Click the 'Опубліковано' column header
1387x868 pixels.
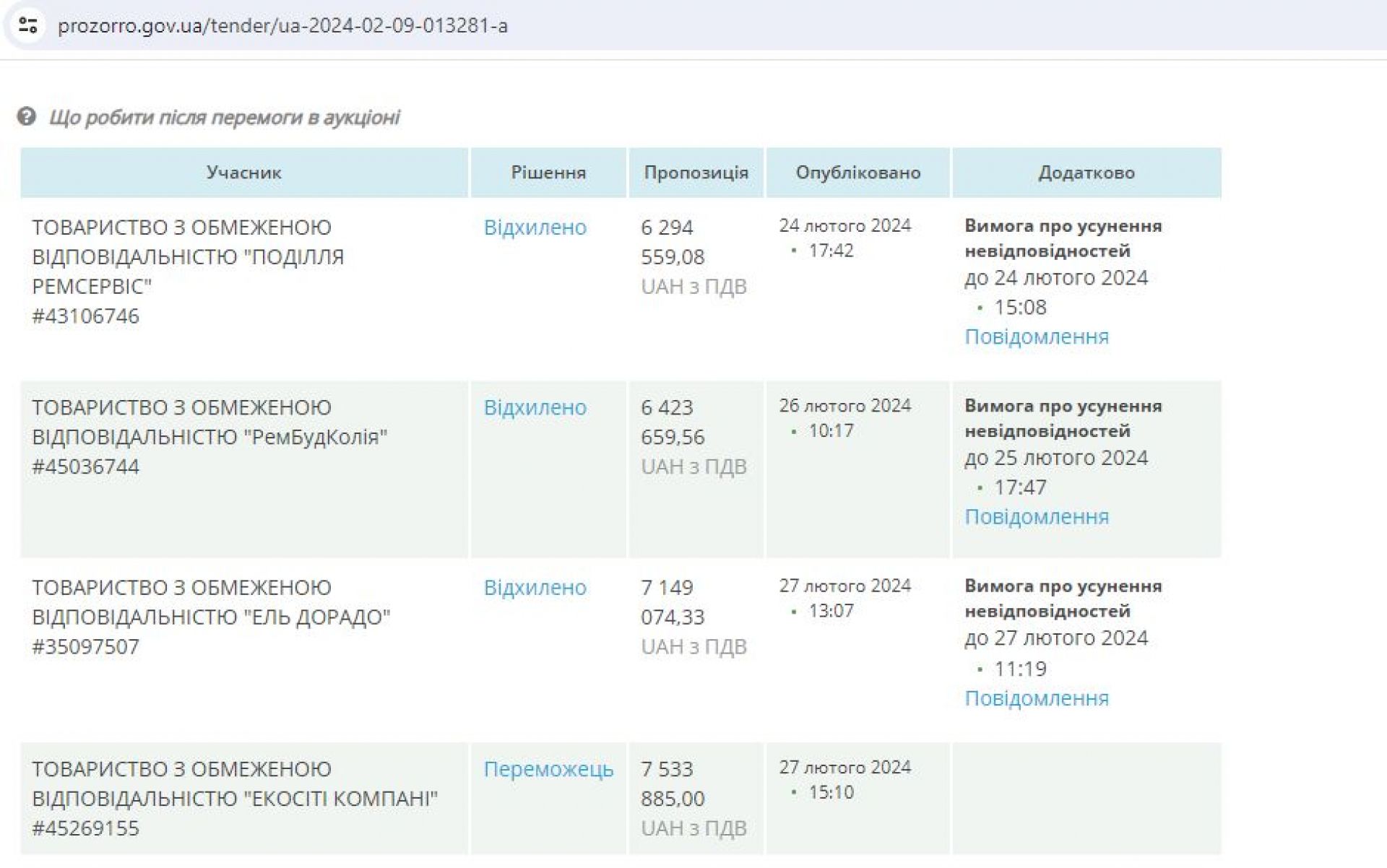[857, 173]
